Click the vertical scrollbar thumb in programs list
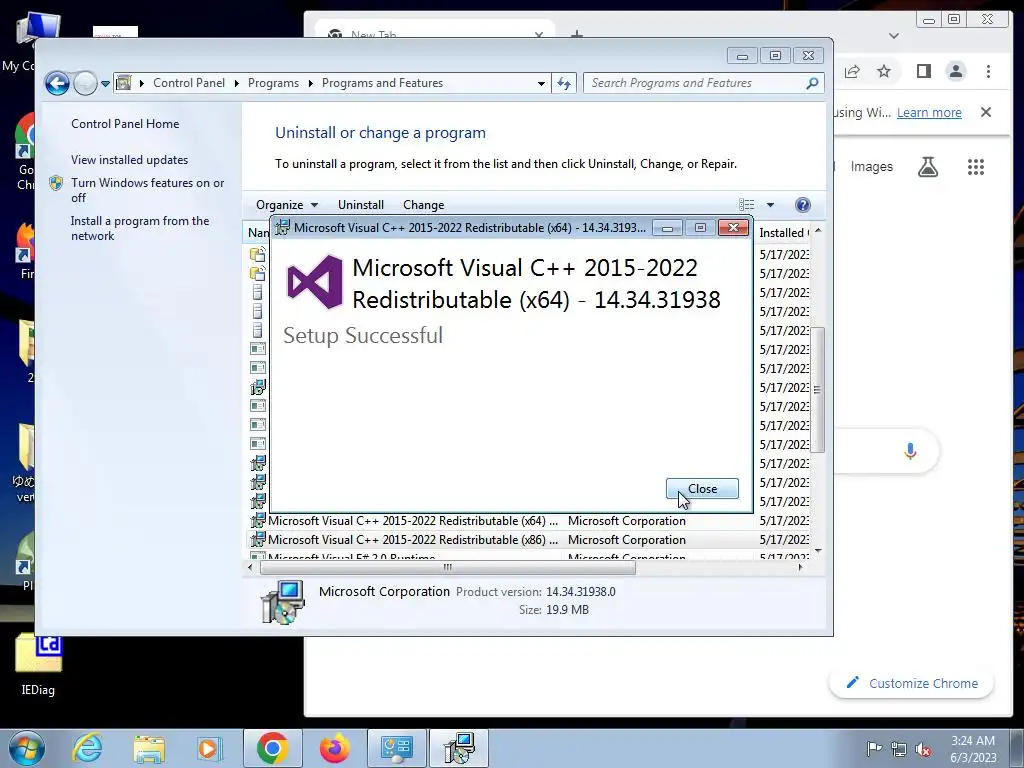 [x=817, y=390]
